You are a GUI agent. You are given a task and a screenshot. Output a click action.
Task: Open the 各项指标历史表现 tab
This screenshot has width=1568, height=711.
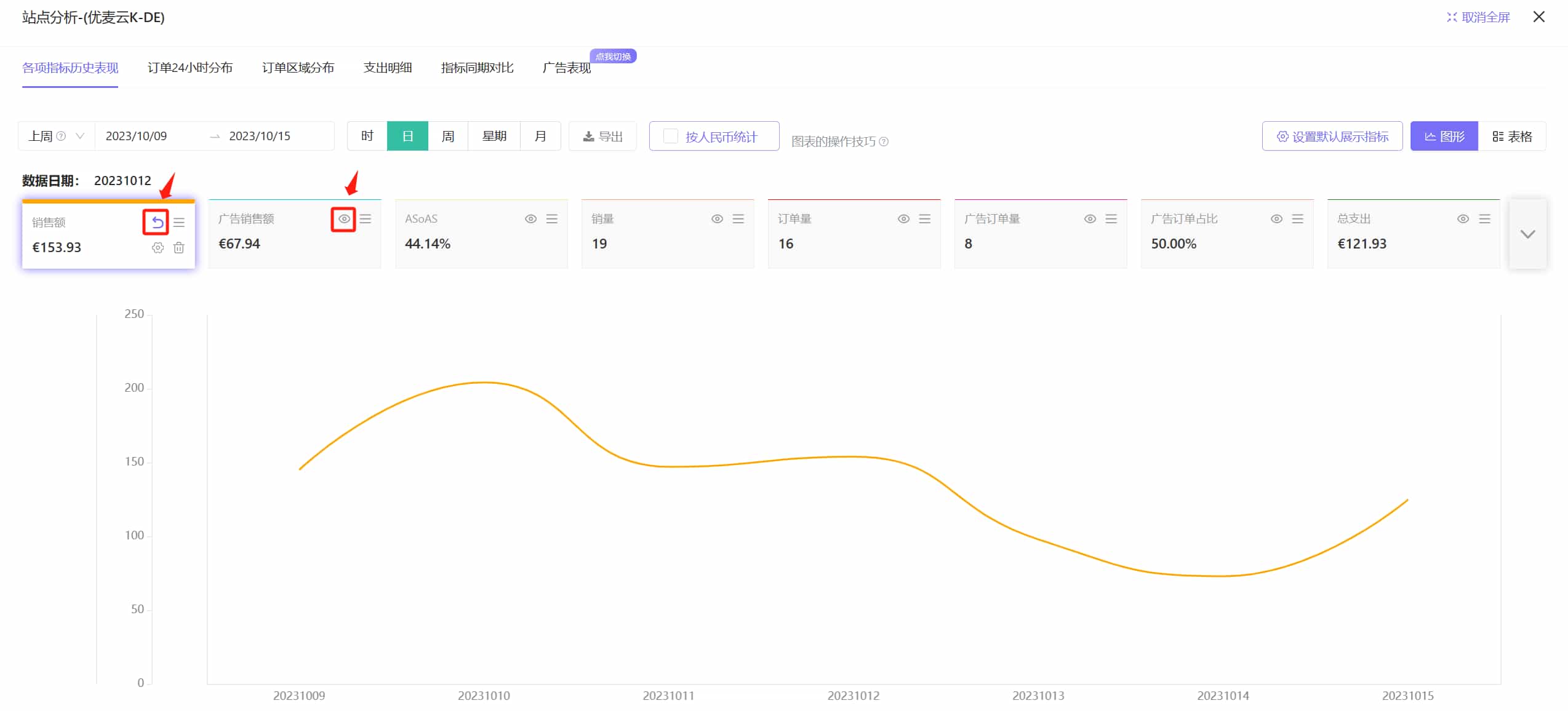click(x=70, y=68)
